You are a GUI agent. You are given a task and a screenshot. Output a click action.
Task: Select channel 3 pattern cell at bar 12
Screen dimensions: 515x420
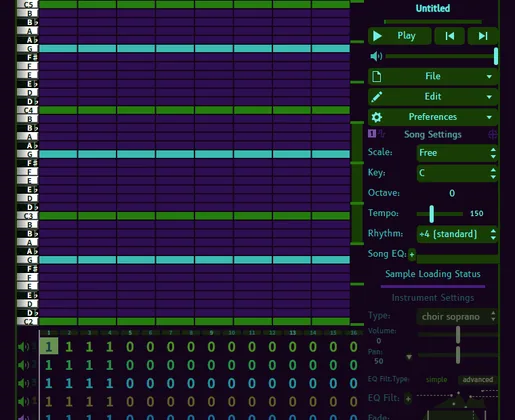[272, 383]
